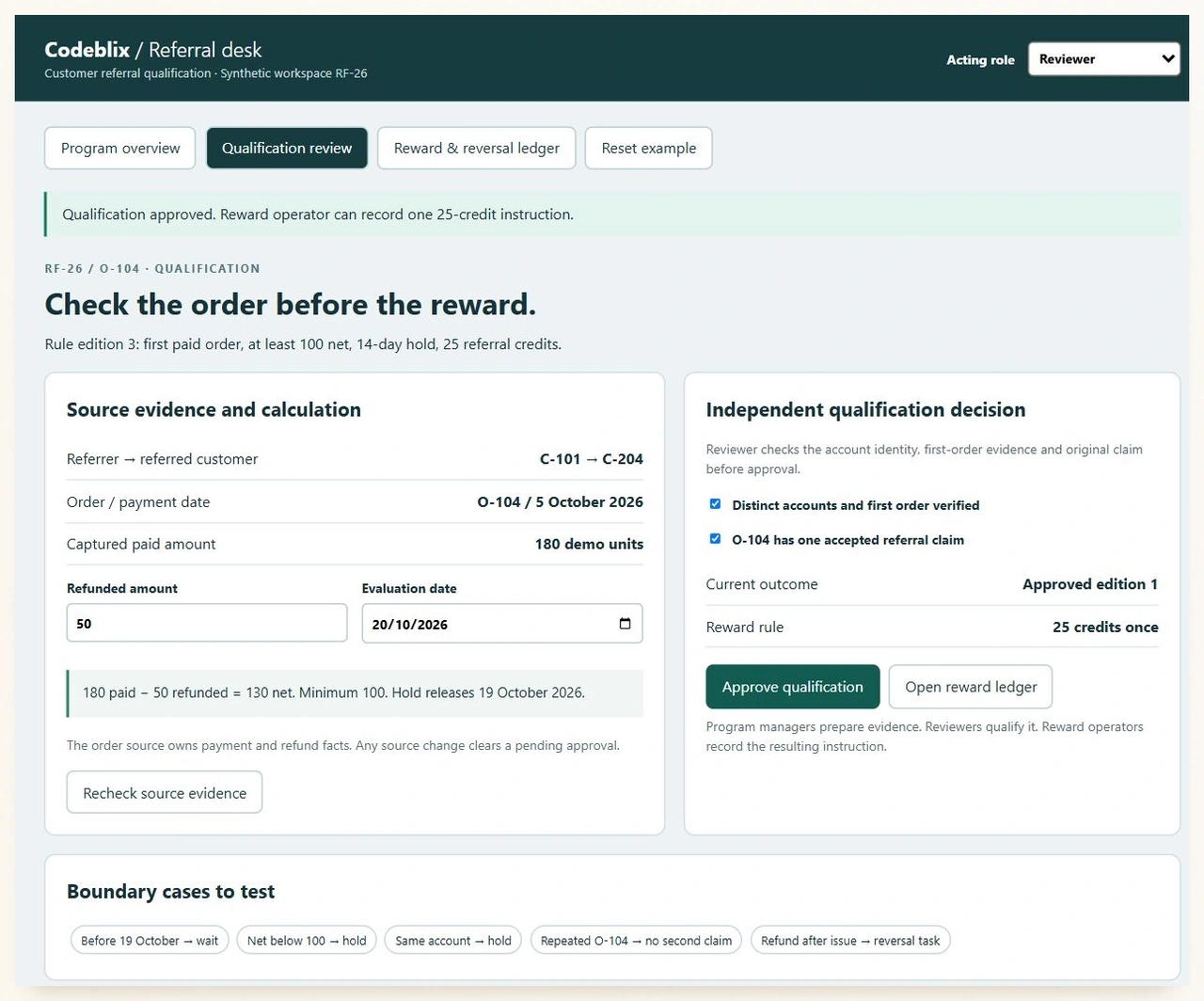Click the 'Rule edition 3' description line

303,344
